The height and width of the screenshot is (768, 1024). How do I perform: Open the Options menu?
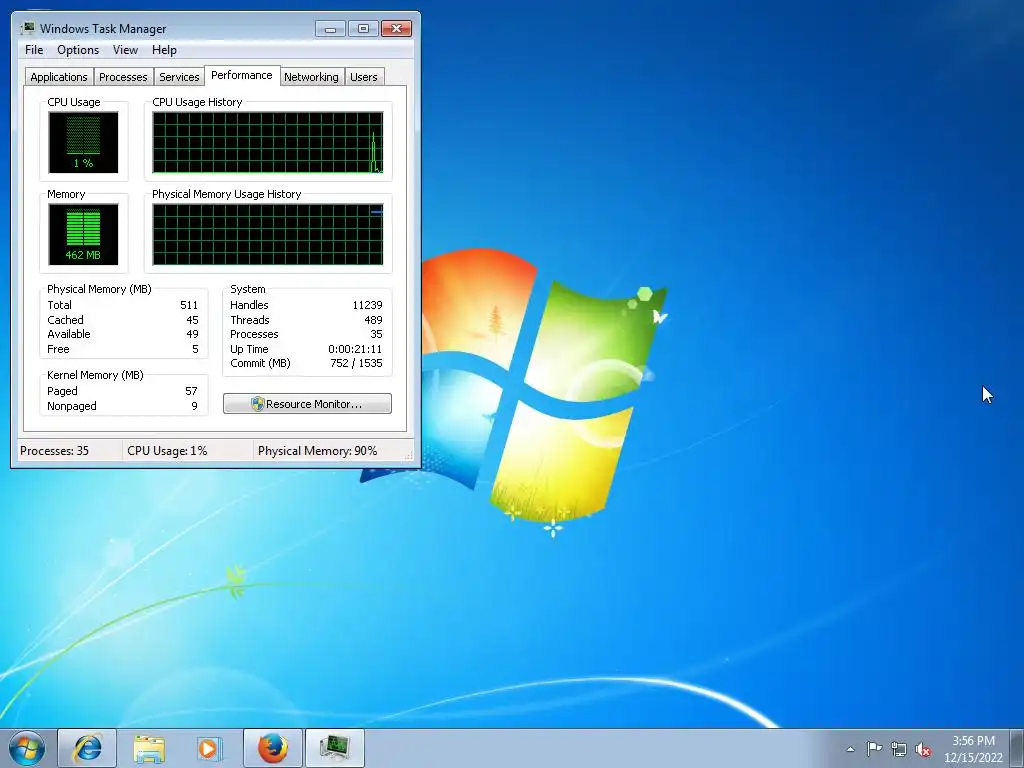78,50
